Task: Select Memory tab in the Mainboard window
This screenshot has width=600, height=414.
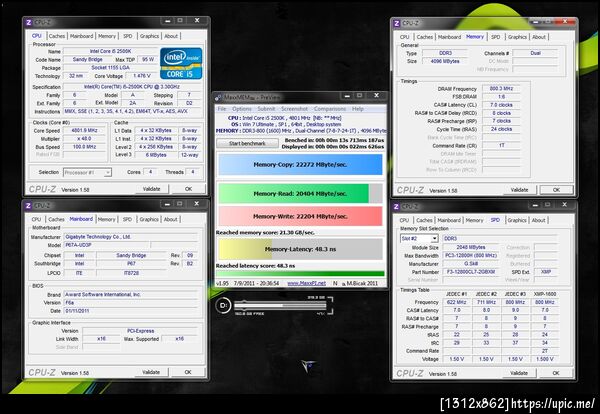Action: click(106, 219)
